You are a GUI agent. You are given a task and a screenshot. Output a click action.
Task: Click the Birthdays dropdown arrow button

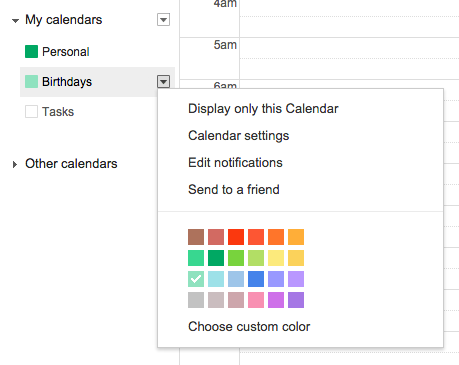pyautogui.click(x=163, y=82)
